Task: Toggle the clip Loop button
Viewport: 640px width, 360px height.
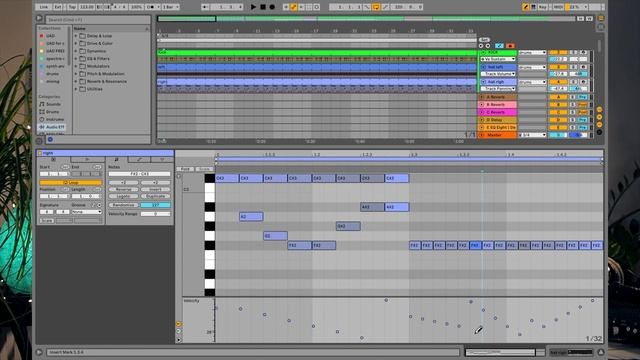Action: (71, 182)
